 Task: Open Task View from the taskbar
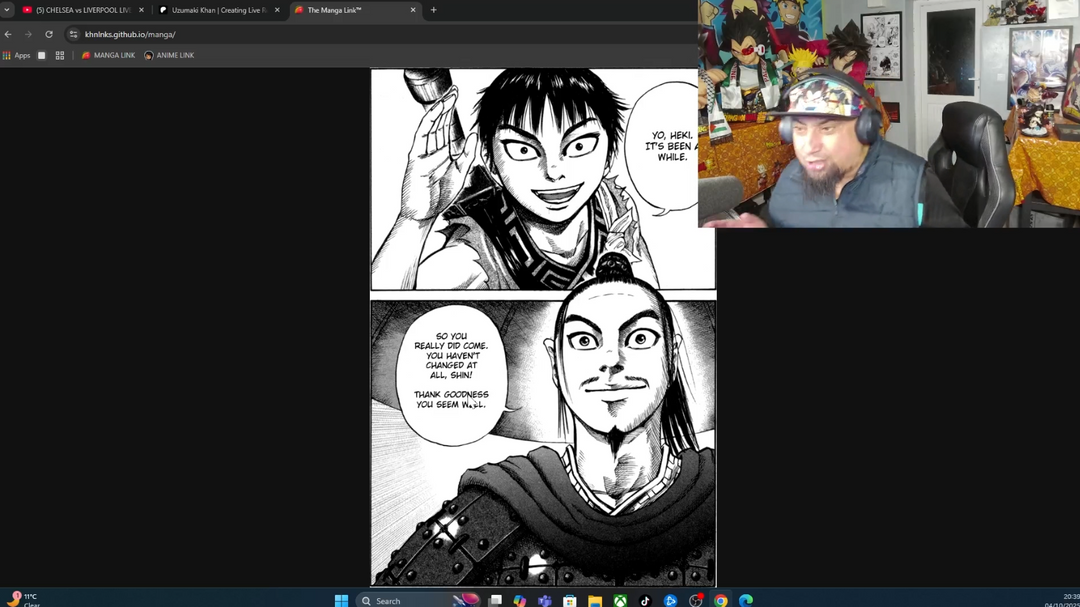[493, 600]
